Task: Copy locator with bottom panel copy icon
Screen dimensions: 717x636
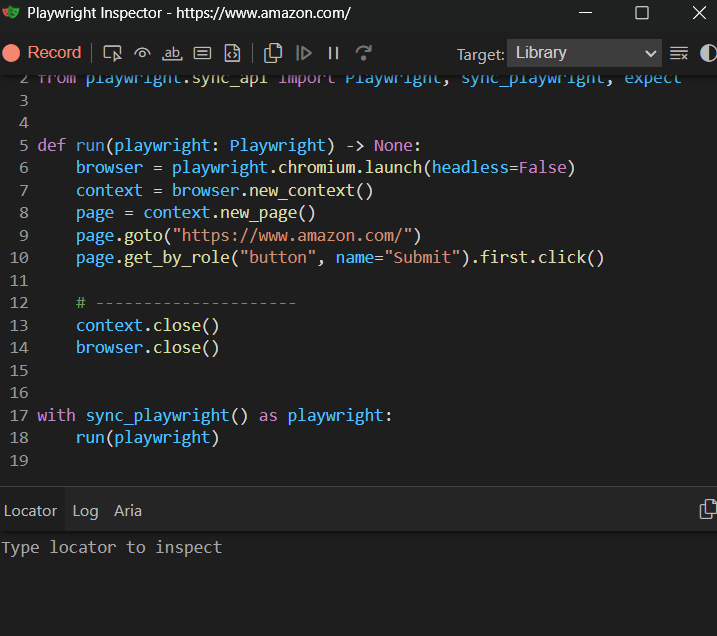Action: pos(708,509)
